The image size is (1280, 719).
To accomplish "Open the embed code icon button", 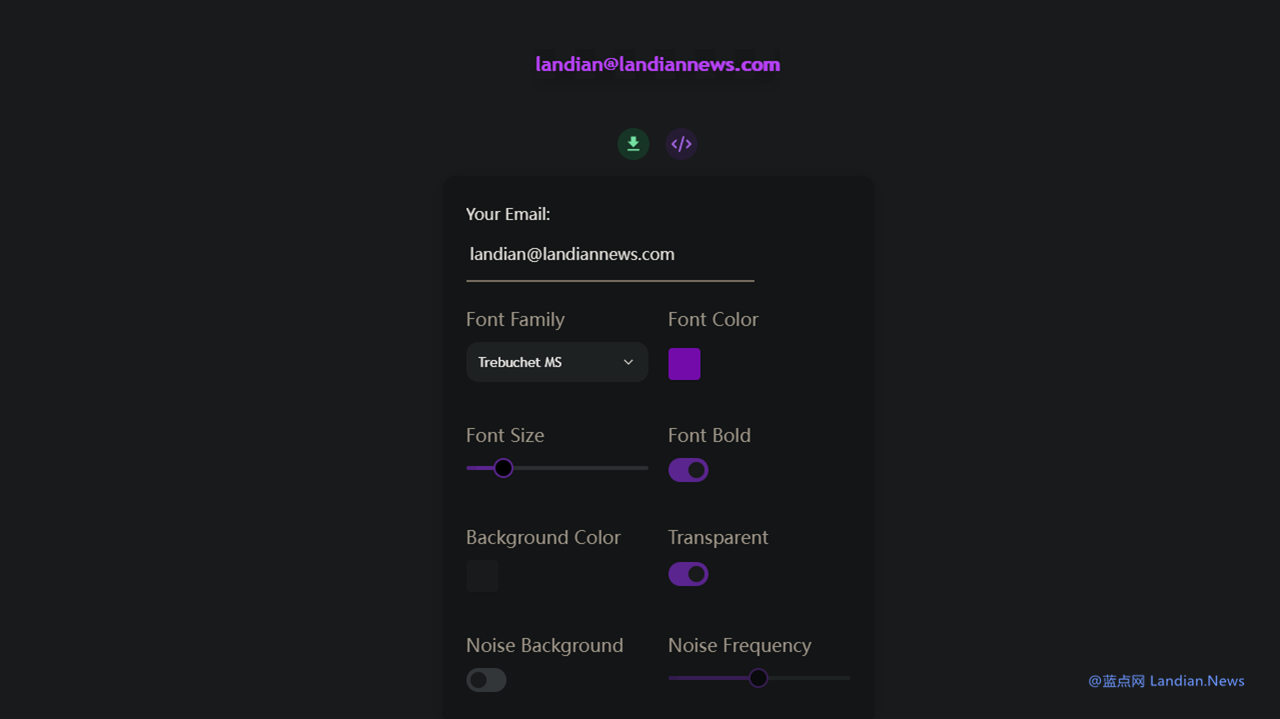I will point(681,144).
